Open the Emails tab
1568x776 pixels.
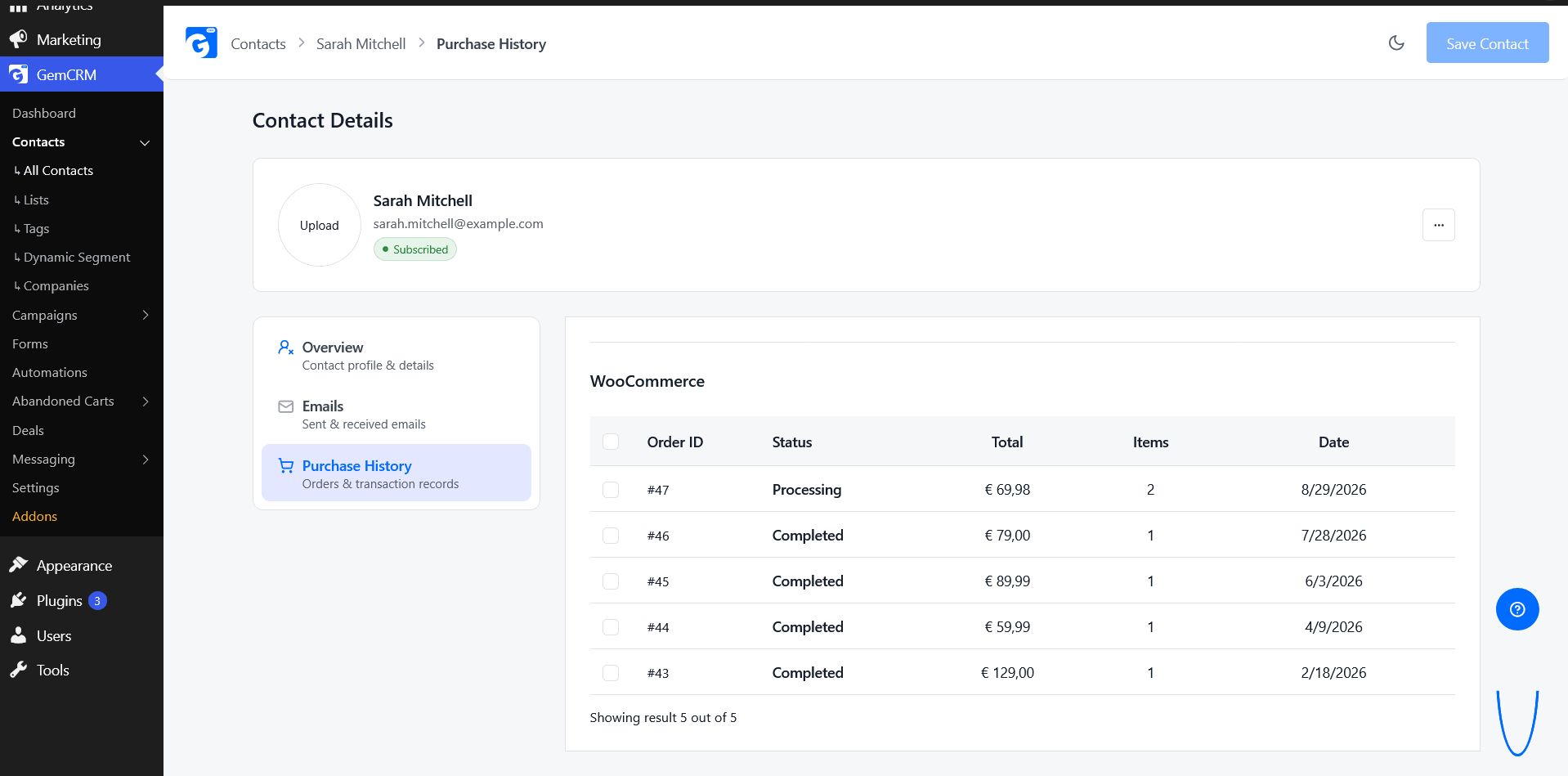(x=396, y=414)
